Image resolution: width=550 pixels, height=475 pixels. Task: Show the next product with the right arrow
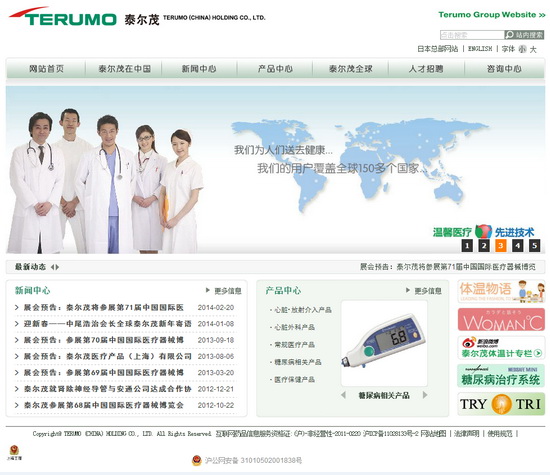pyautogui.click(x=425, y=395)
